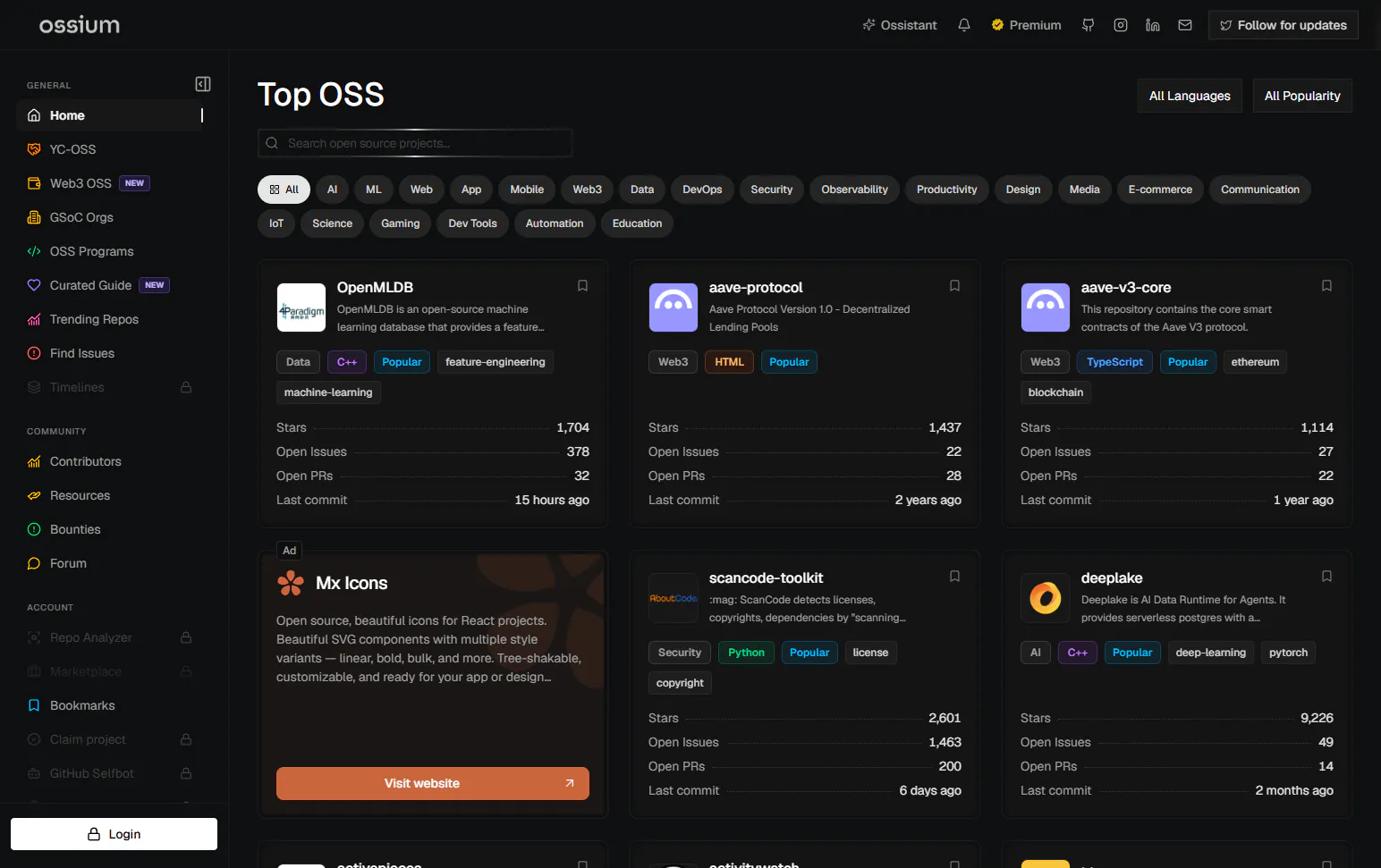Viewport: 1381px width, 868px height.
Task: Click the Python tag on scancode-toolkit
Action: tap(746, 653)
